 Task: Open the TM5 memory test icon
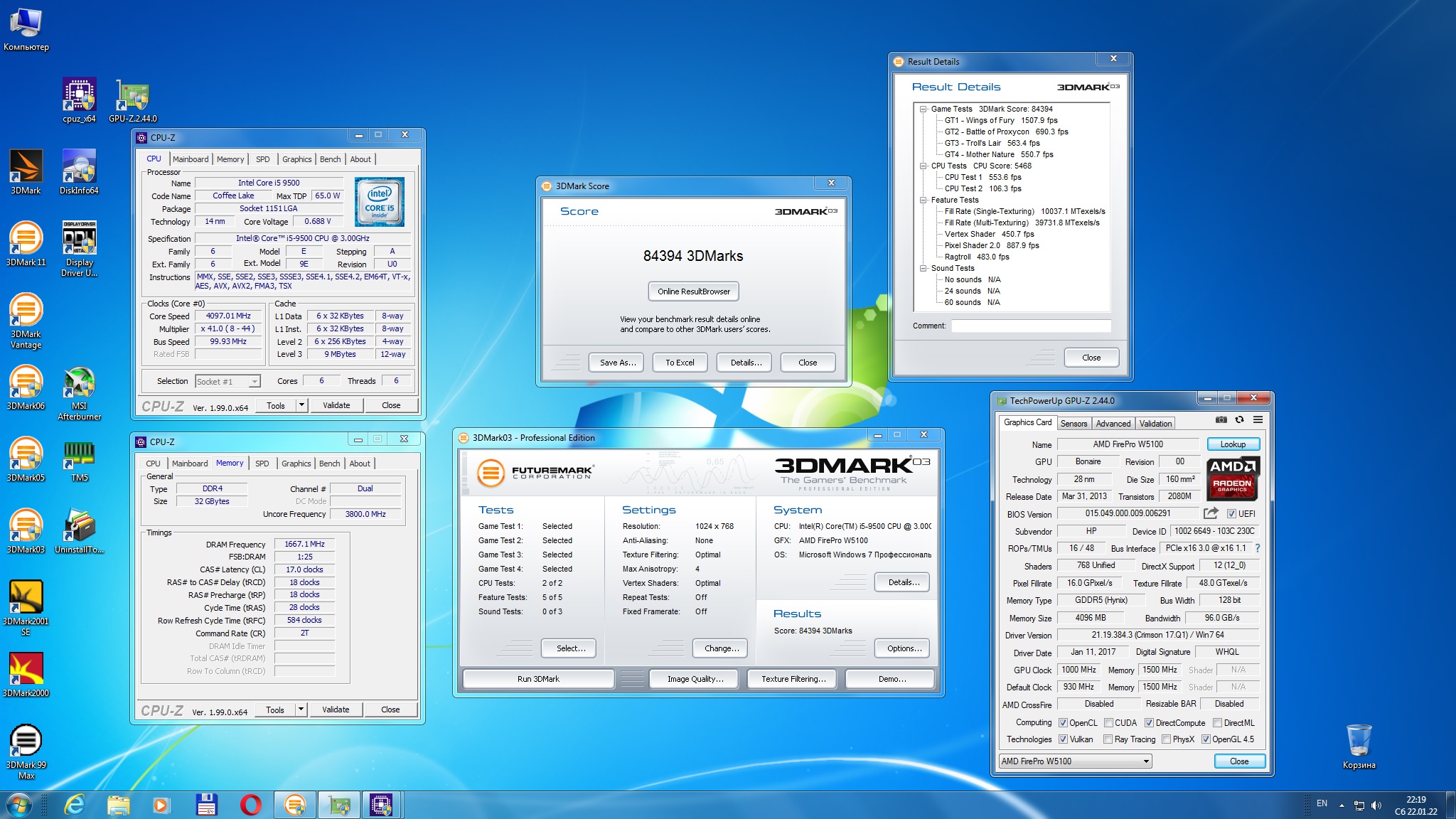[79, 459]
